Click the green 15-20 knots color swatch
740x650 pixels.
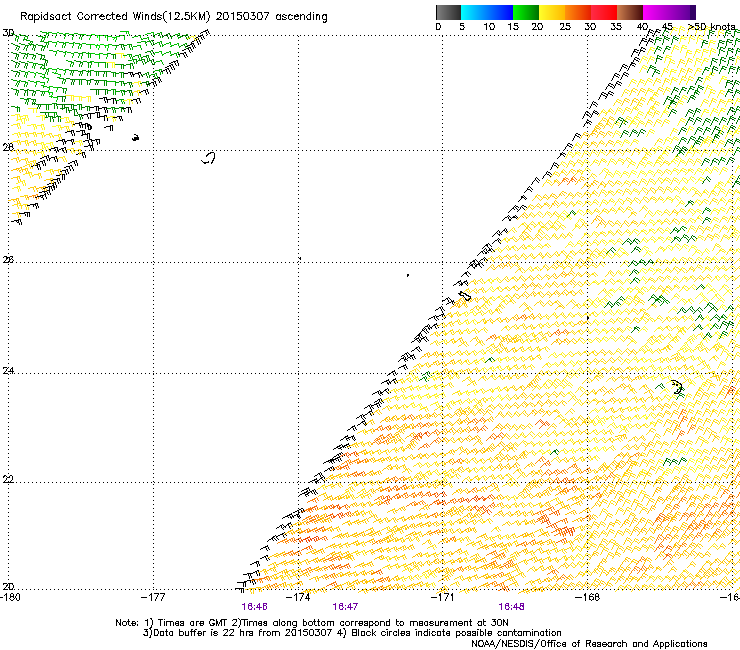tap(526, 12)
